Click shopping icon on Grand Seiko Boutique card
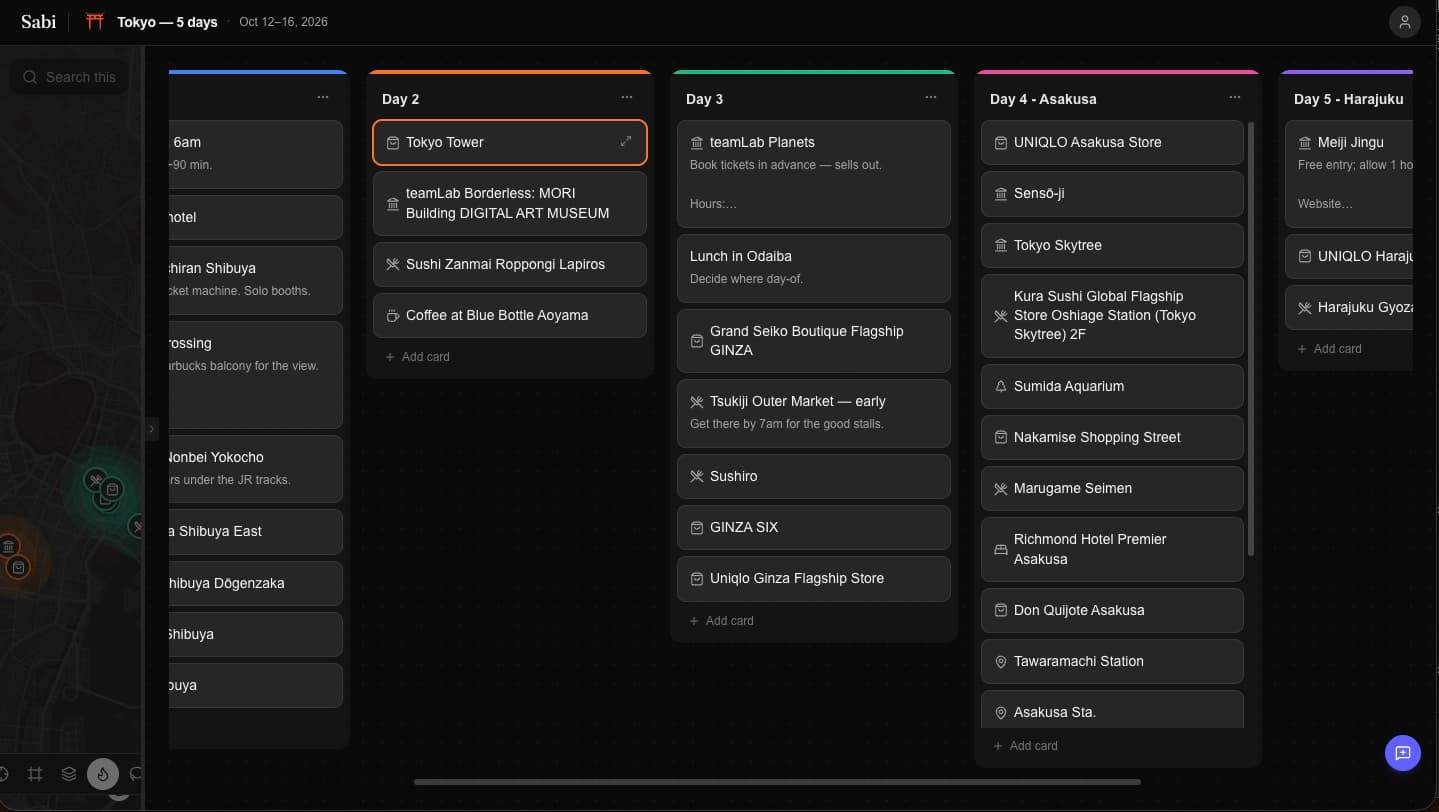Screen dimensions: 1439x812 point(697,341)
